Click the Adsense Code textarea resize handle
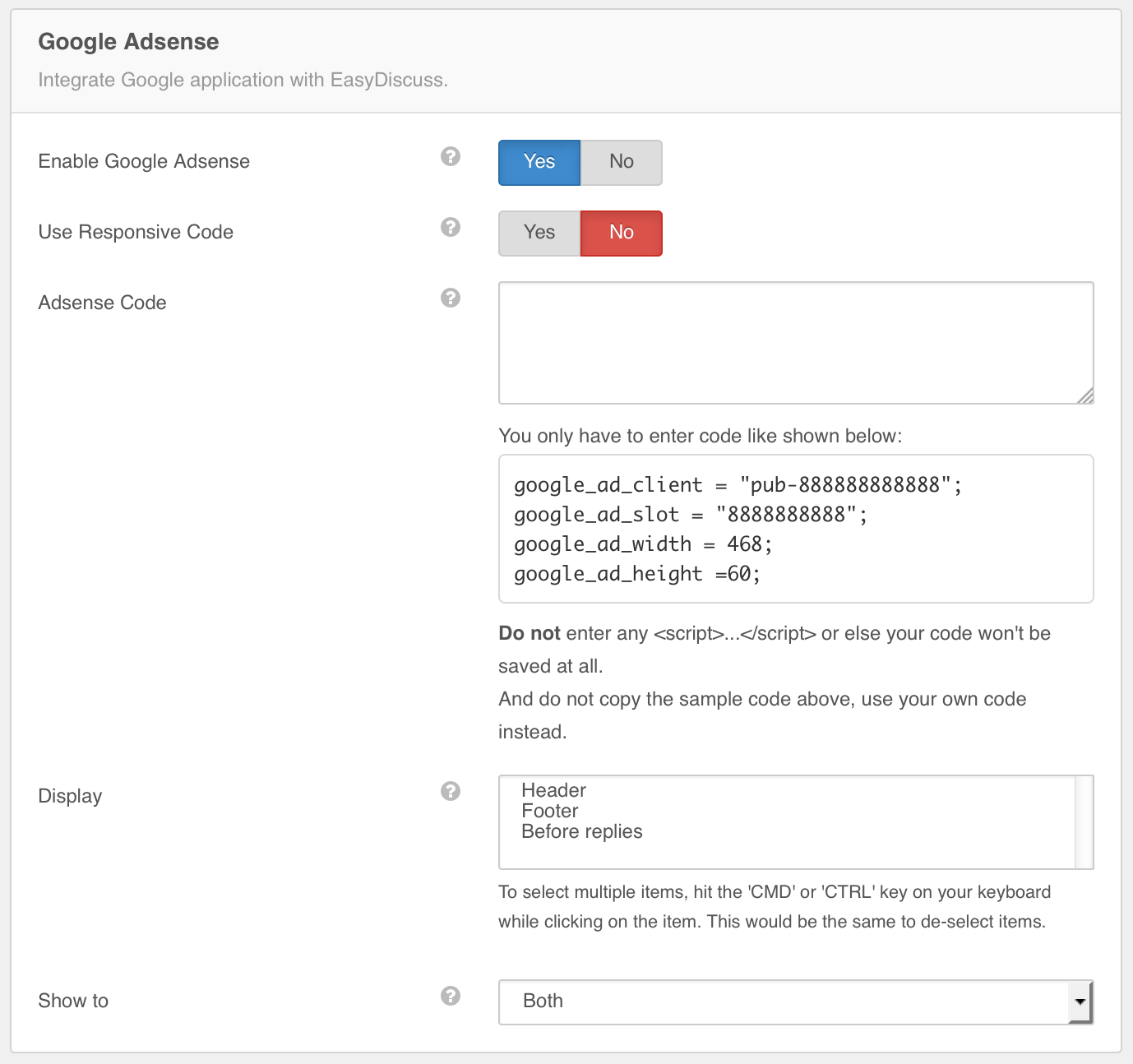Screen dimensions: 1133x1064 (1085, 396)
